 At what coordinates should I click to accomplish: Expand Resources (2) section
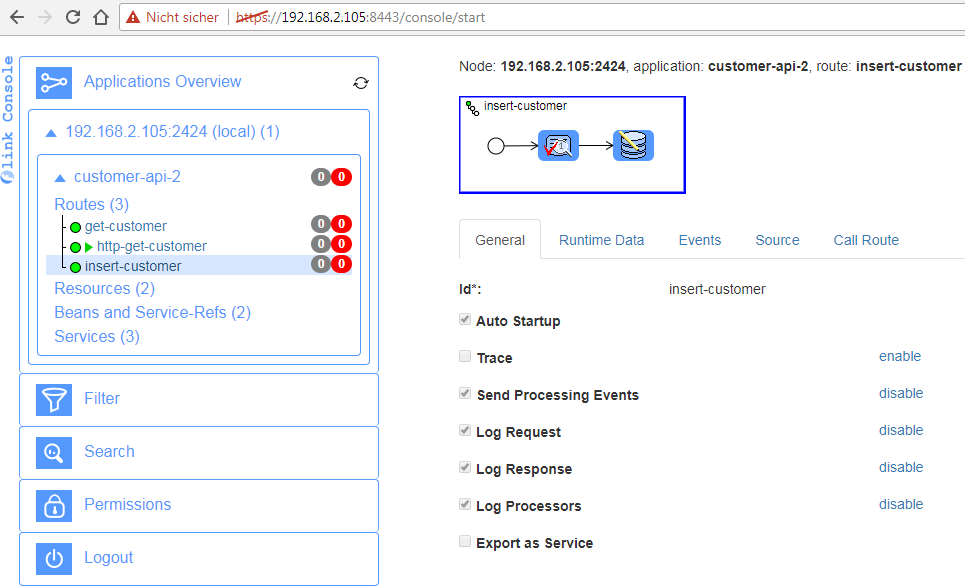[x=104, y=289]
